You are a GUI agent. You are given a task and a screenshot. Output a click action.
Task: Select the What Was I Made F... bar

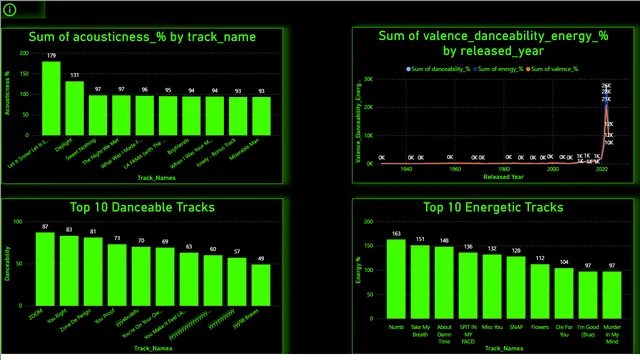click(x=145, y=116)
